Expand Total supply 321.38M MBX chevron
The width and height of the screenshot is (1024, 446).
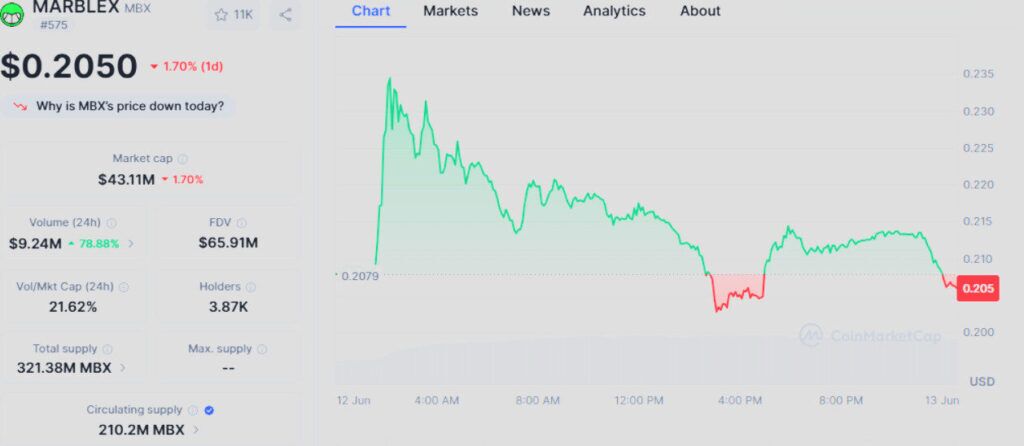123,368
